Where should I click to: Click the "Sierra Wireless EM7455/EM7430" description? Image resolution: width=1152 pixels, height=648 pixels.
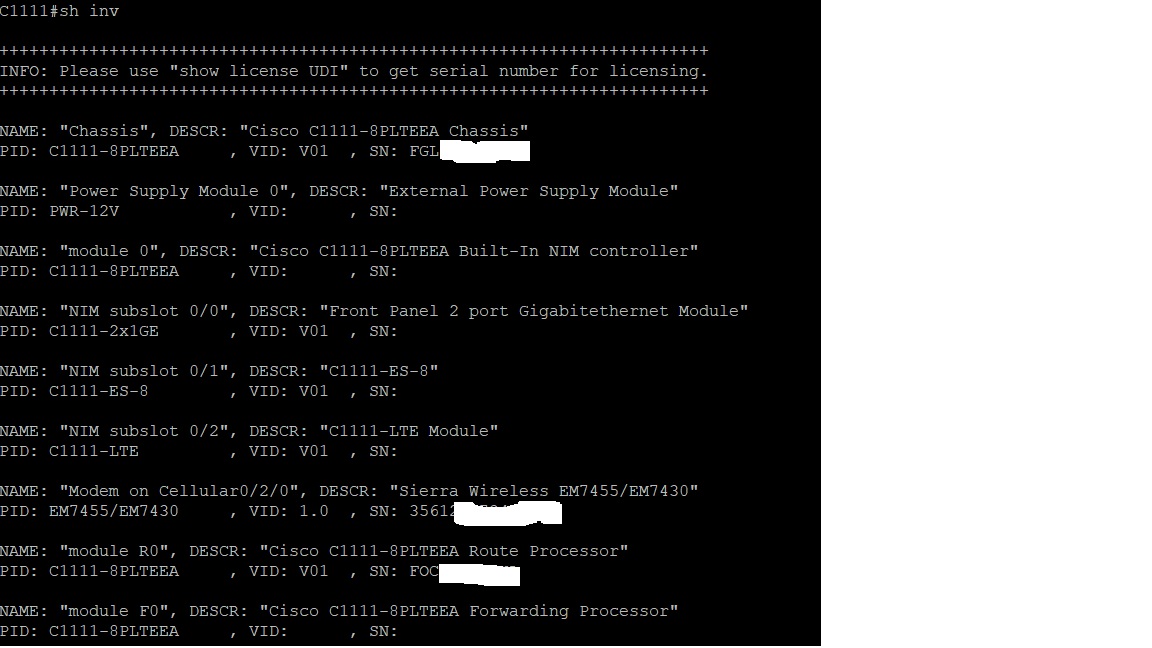click(x=544, y=492)
